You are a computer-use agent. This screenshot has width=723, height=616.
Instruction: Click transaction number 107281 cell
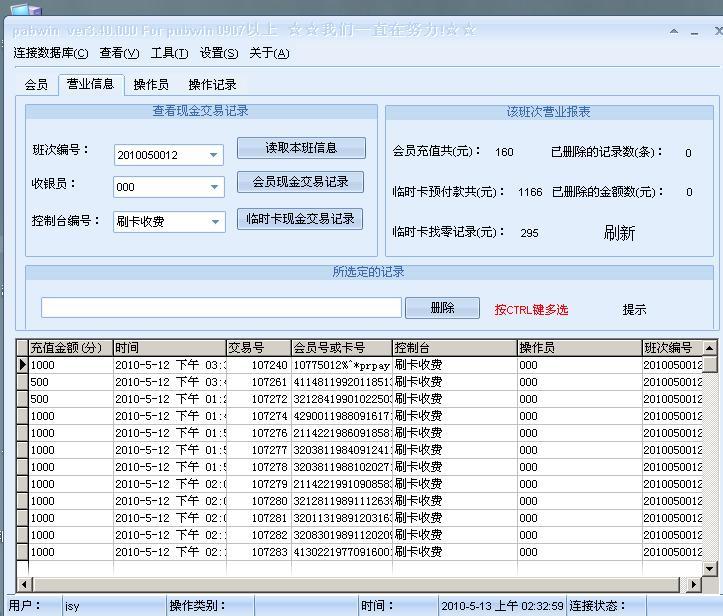coord(259,518)
